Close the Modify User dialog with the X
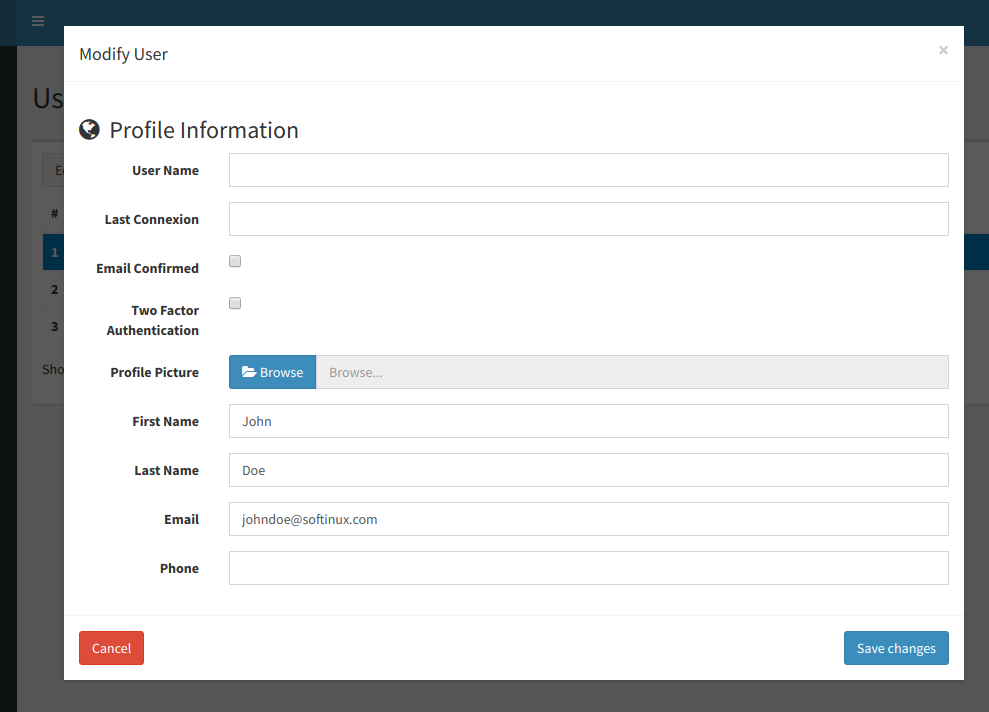This screenshot has height=712, width=989. pyautogui.click(x=942, y=50)
